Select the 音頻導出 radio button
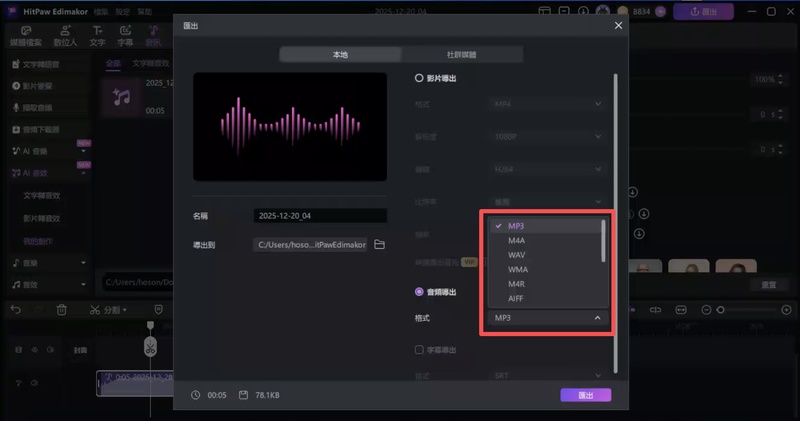This screenshot has width=800, height=421. [419, 292]
